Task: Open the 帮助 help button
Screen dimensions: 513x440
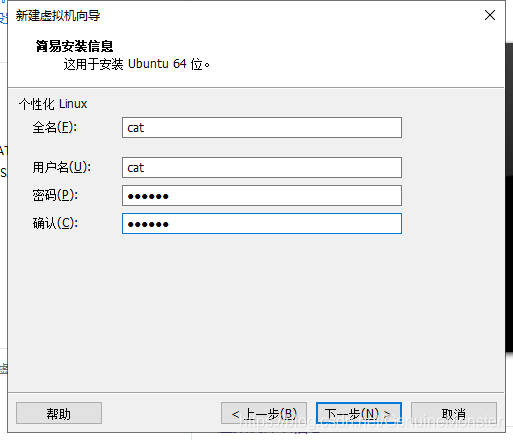Action: point(59,413)
